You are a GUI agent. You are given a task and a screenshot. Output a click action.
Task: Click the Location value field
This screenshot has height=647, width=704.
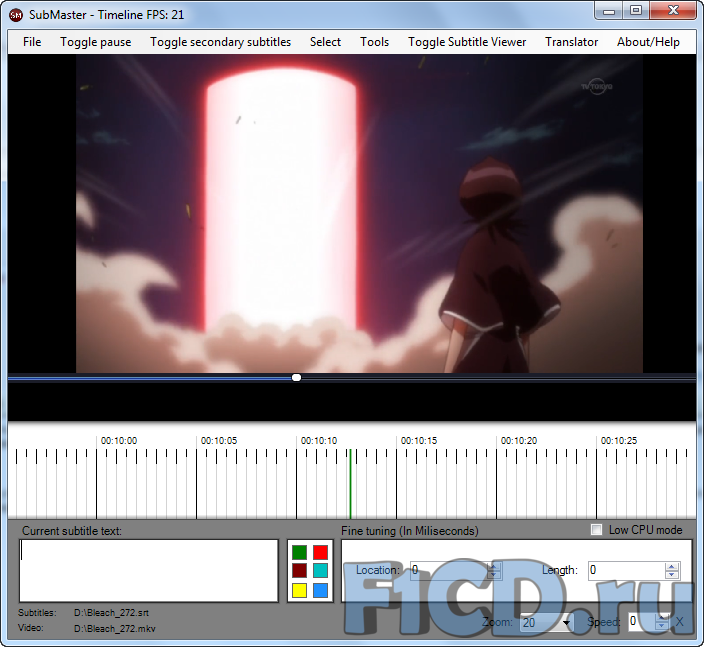(x=449, y=571)
